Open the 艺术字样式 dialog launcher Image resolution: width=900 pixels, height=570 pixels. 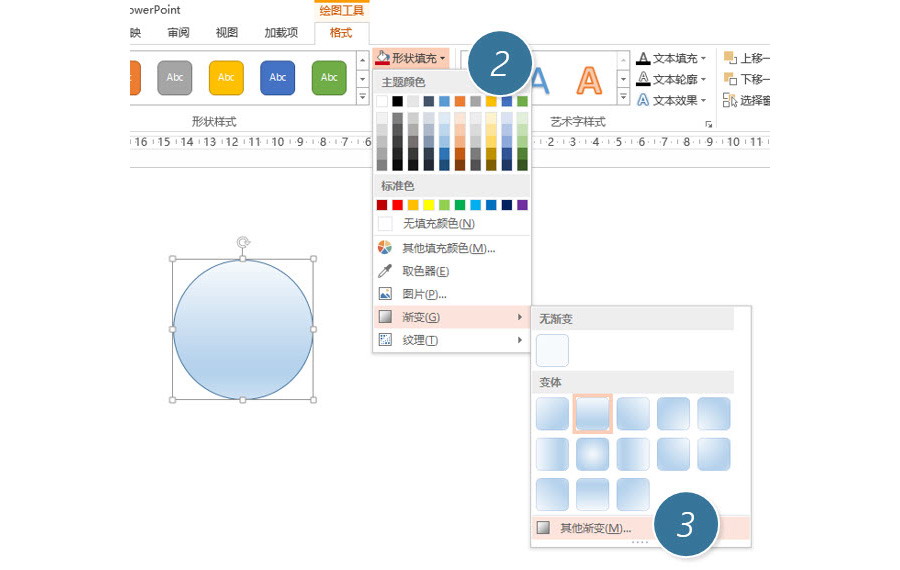click(x=709, y=124)
